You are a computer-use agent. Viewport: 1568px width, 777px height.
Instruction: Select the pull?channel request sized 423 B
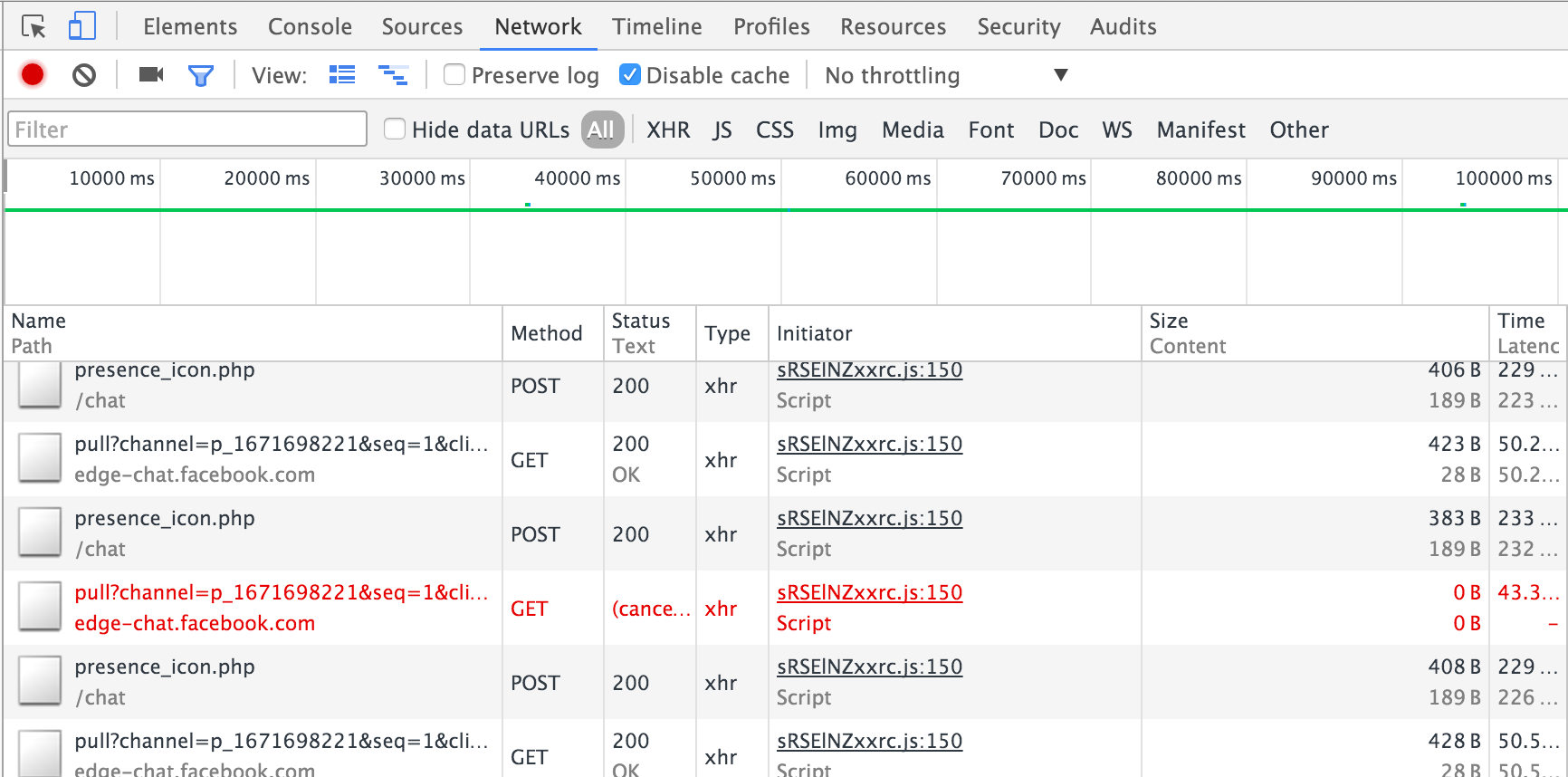pos(785,459)
